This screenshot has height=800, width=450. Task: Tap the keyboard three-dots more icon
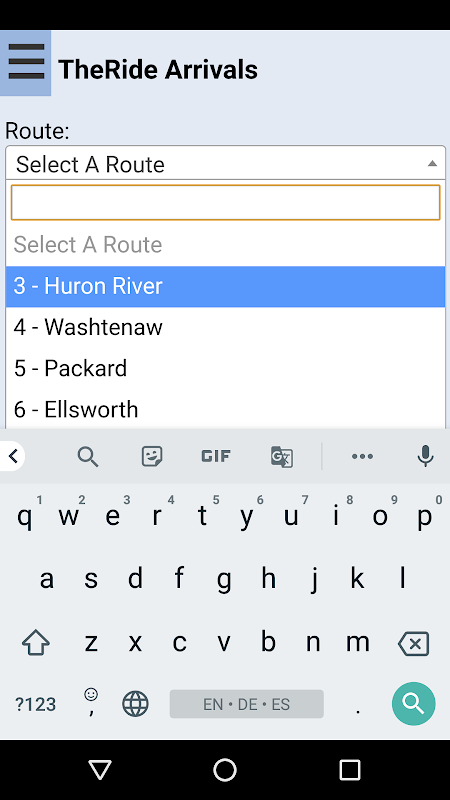point(362,456)
